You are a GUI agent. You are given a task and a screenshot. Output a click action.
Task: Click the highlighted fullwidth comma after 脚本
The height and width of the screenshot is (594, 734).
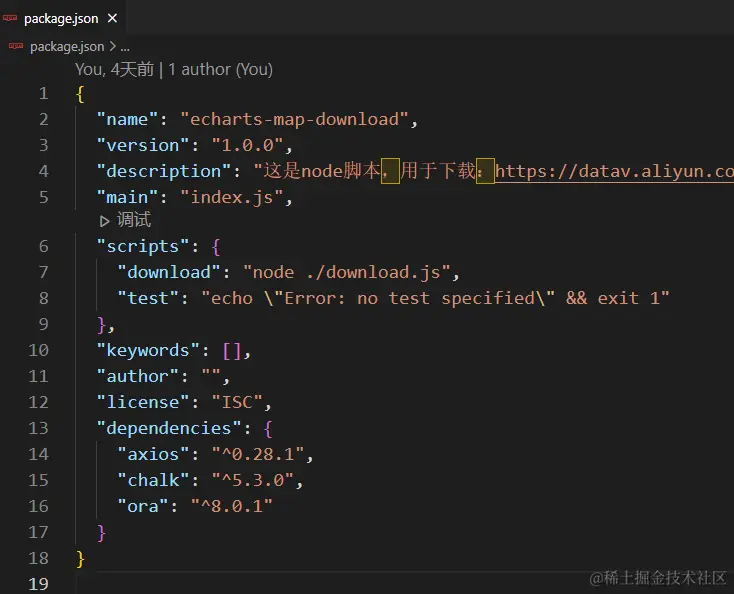tap(390, 171)
